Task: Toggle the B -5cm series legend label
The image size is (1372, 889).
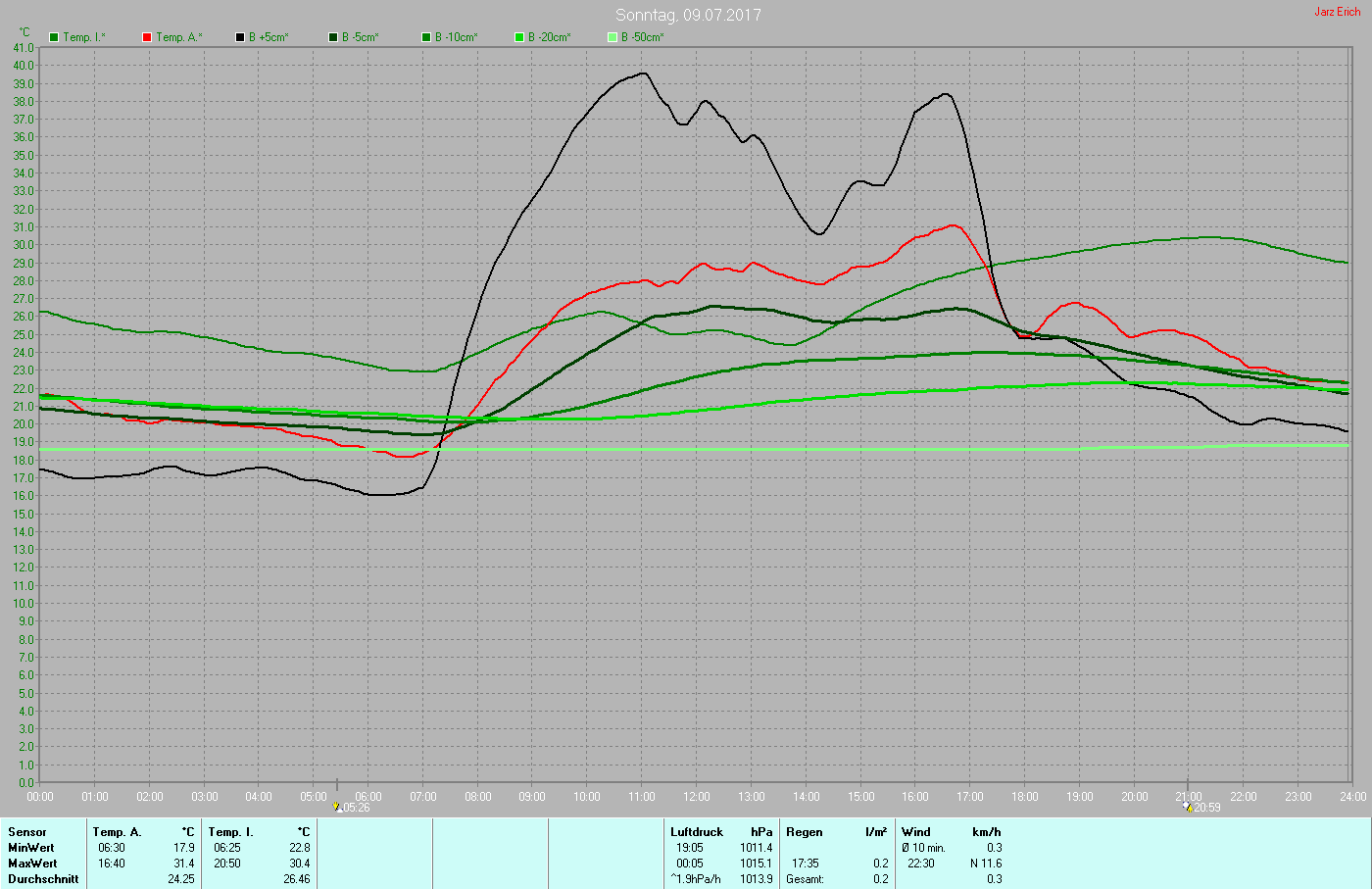Action: pyautogui.click(x=360, y=37)
